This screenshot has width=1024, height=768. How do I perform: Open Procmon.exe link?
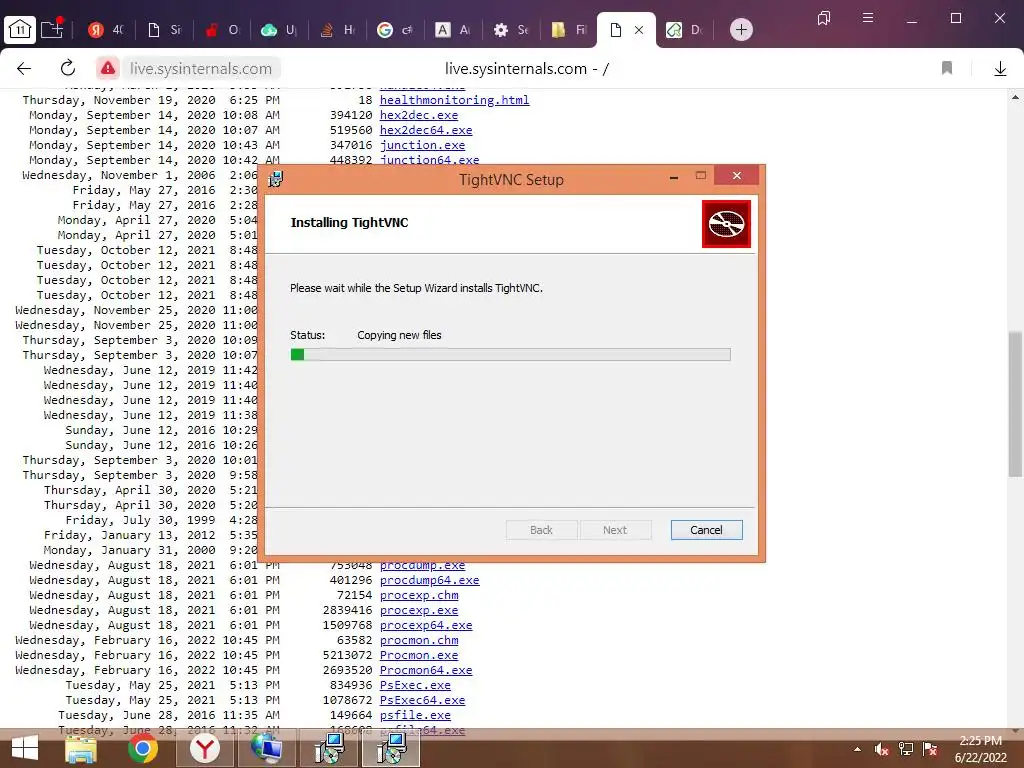[x=419, y=655]
